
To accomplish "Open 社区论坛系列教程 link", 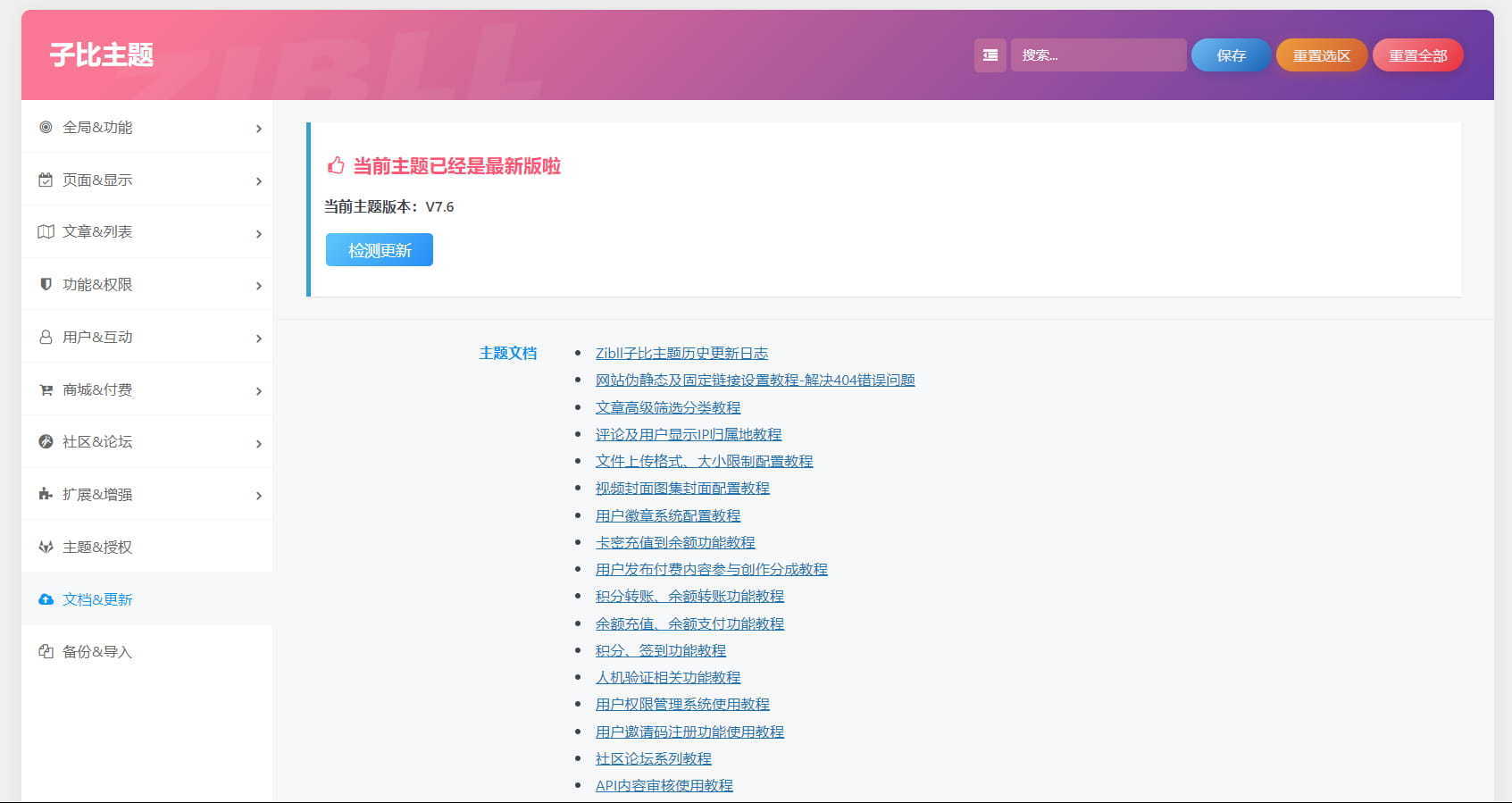I will tap(654, 758).
